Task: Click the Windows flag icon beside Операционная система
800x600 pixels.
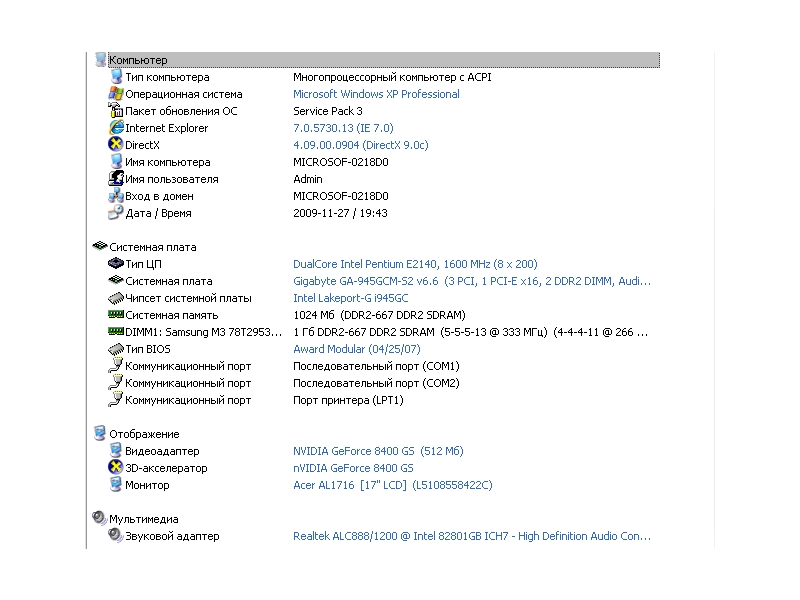Action: [x=116, y=94]
